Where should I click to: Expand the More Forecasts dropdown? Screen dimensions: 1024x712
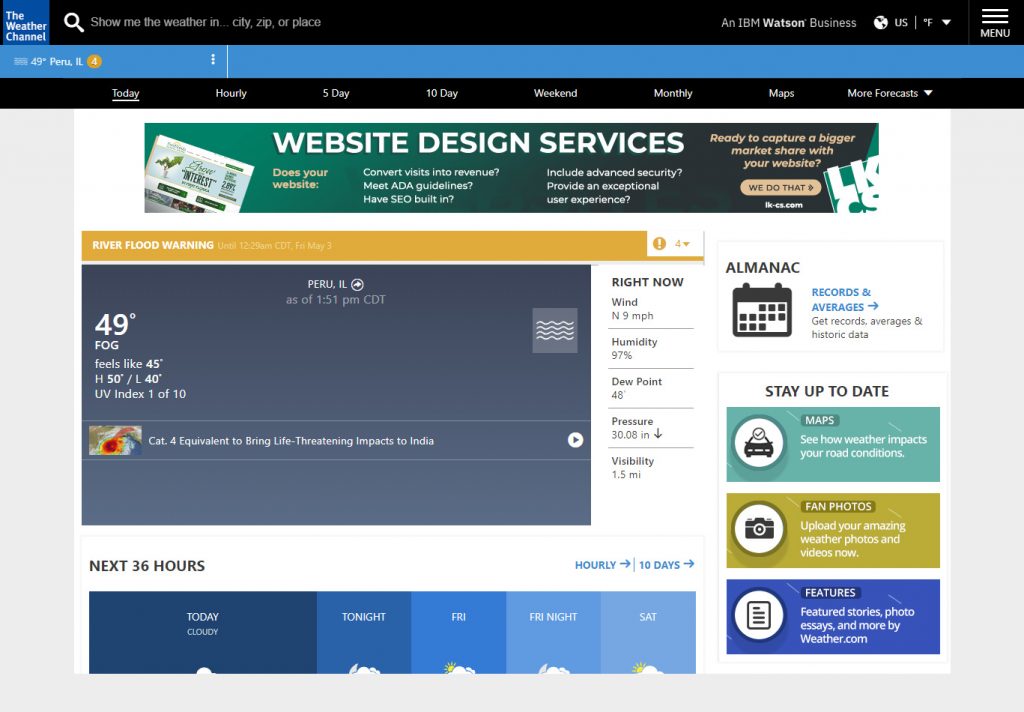pyautogui.click(x=889, y=93)
